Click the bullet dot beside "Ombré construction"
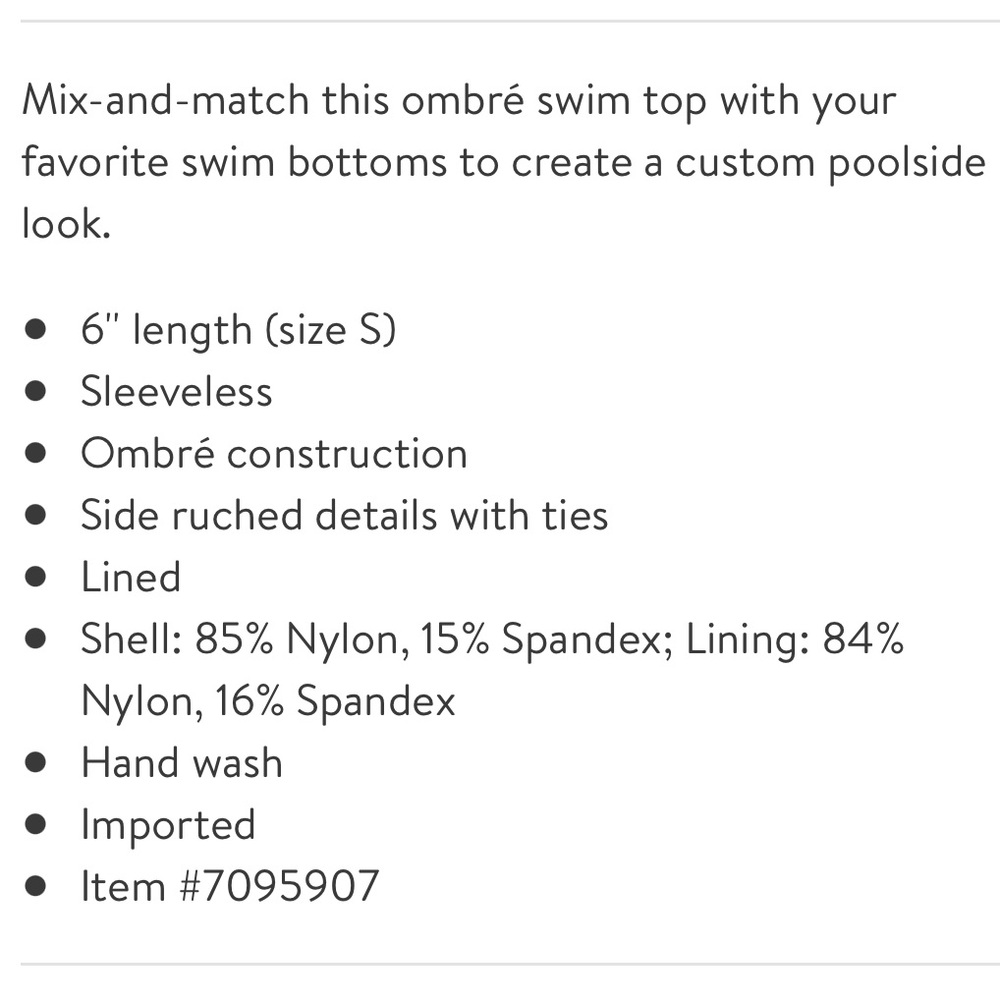 pyautogui.click(x=37, y=454)
